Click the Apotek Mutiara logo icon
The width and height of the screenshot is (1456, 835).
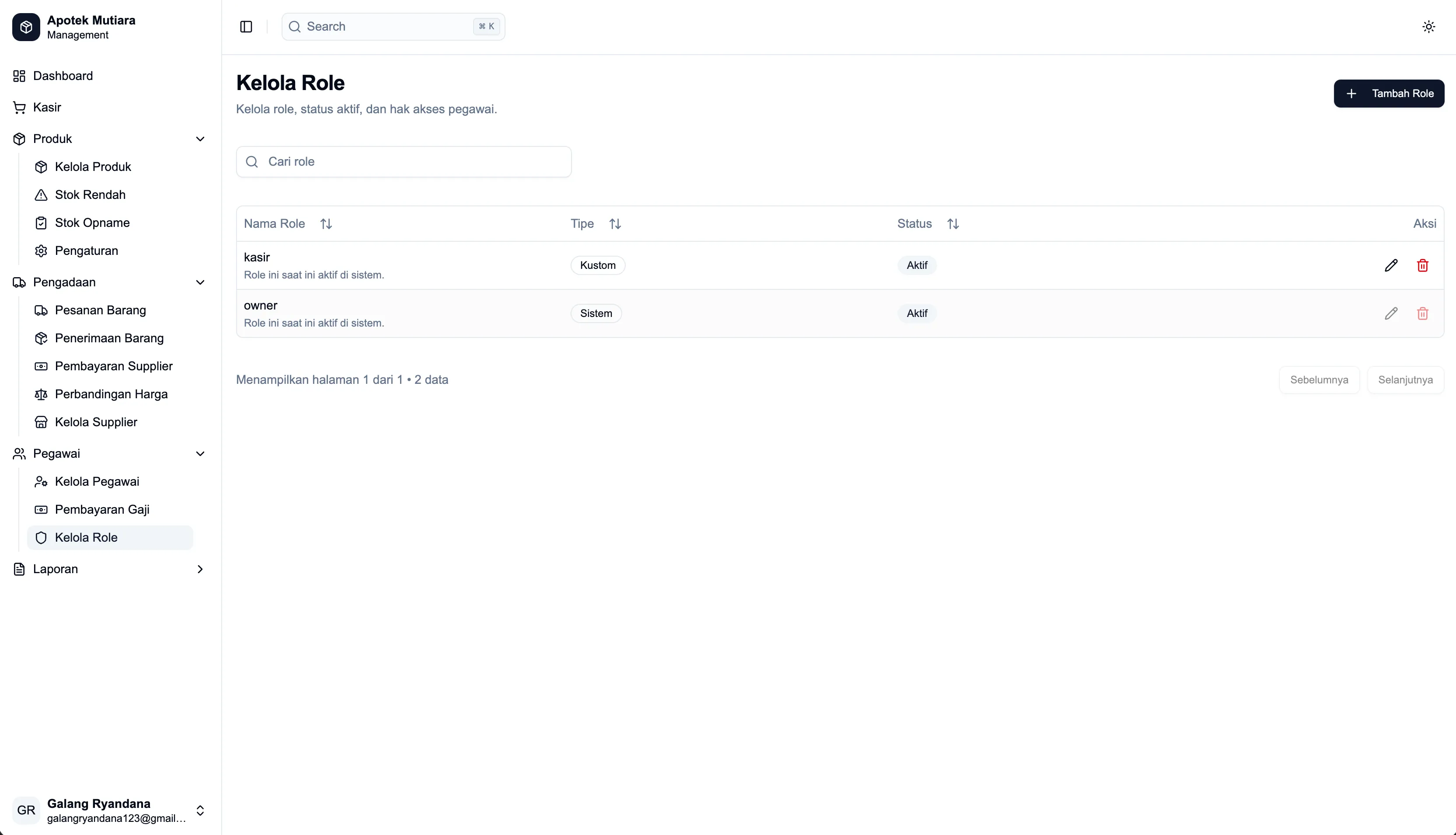click(26, 27)
